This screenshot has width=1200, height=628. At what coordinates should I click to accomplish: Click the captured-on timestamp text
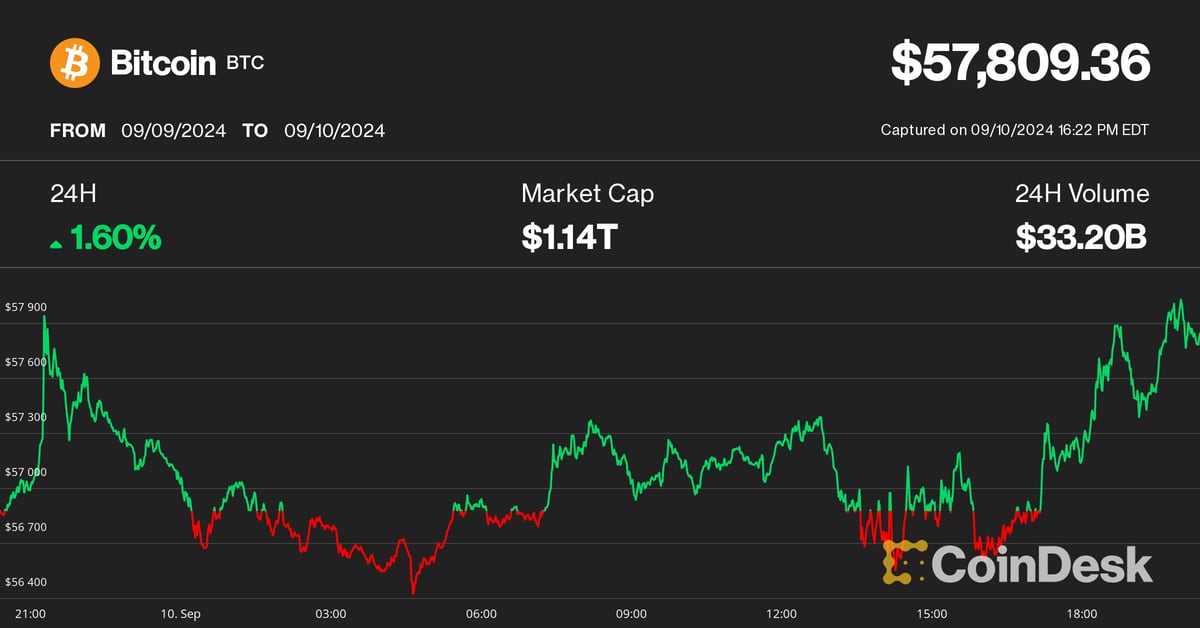[x=1014, y=131]
